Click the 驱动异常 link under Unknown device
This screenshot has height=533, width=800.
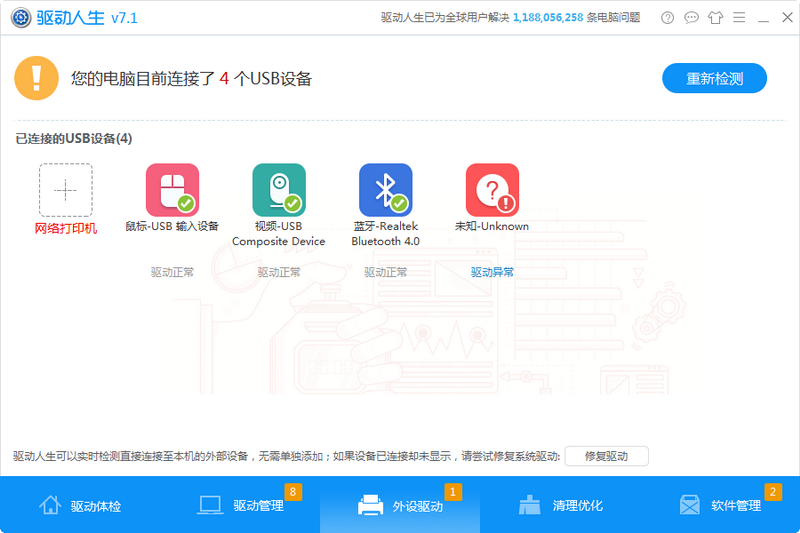(x=492, y=272)
